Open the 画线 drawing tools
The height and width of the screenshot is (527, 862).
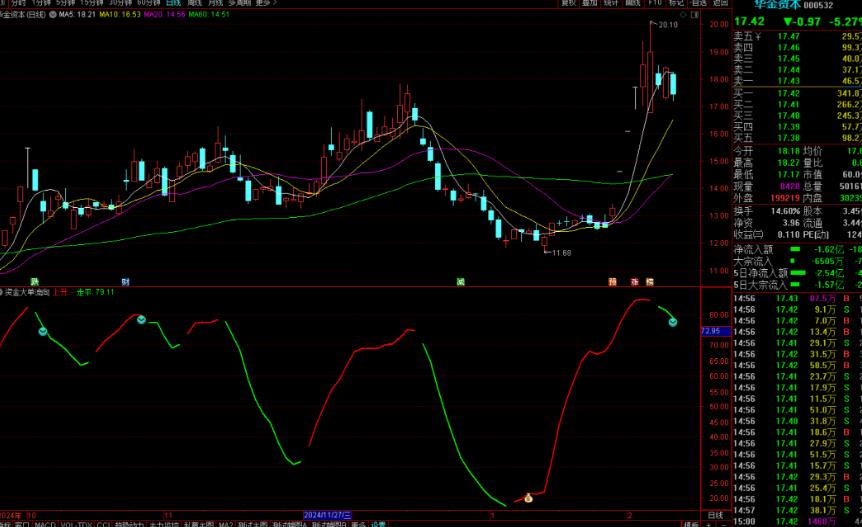[633, 3]
